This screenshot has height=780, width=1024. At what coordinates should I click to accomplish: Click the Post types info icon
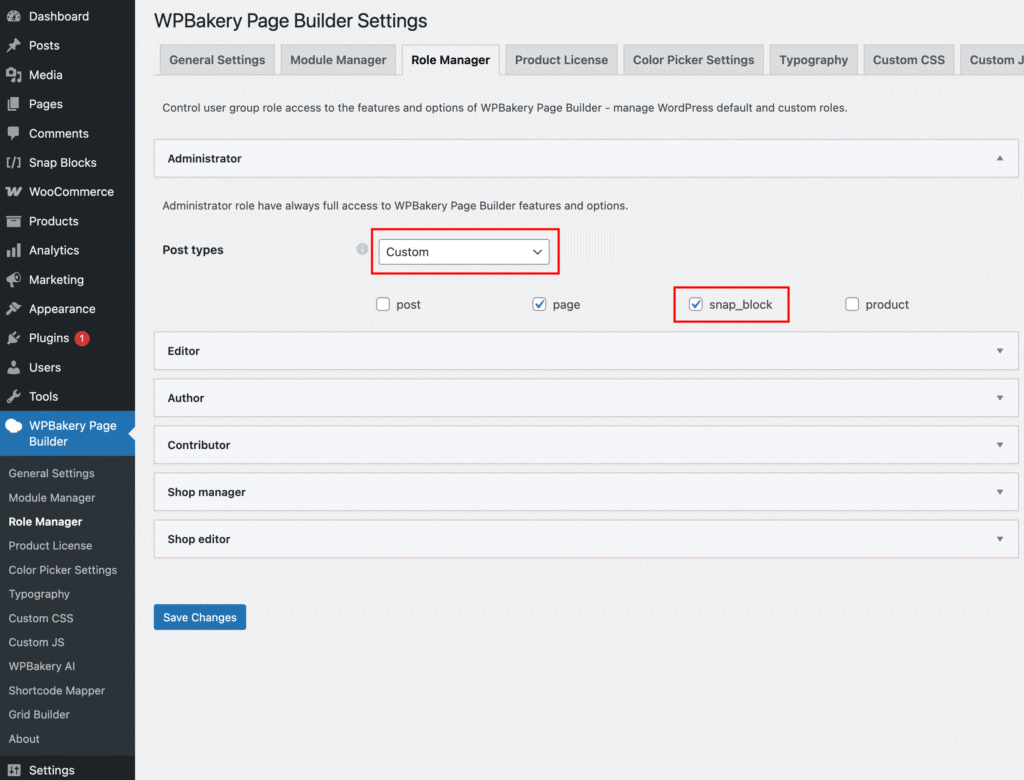point(362,250)
